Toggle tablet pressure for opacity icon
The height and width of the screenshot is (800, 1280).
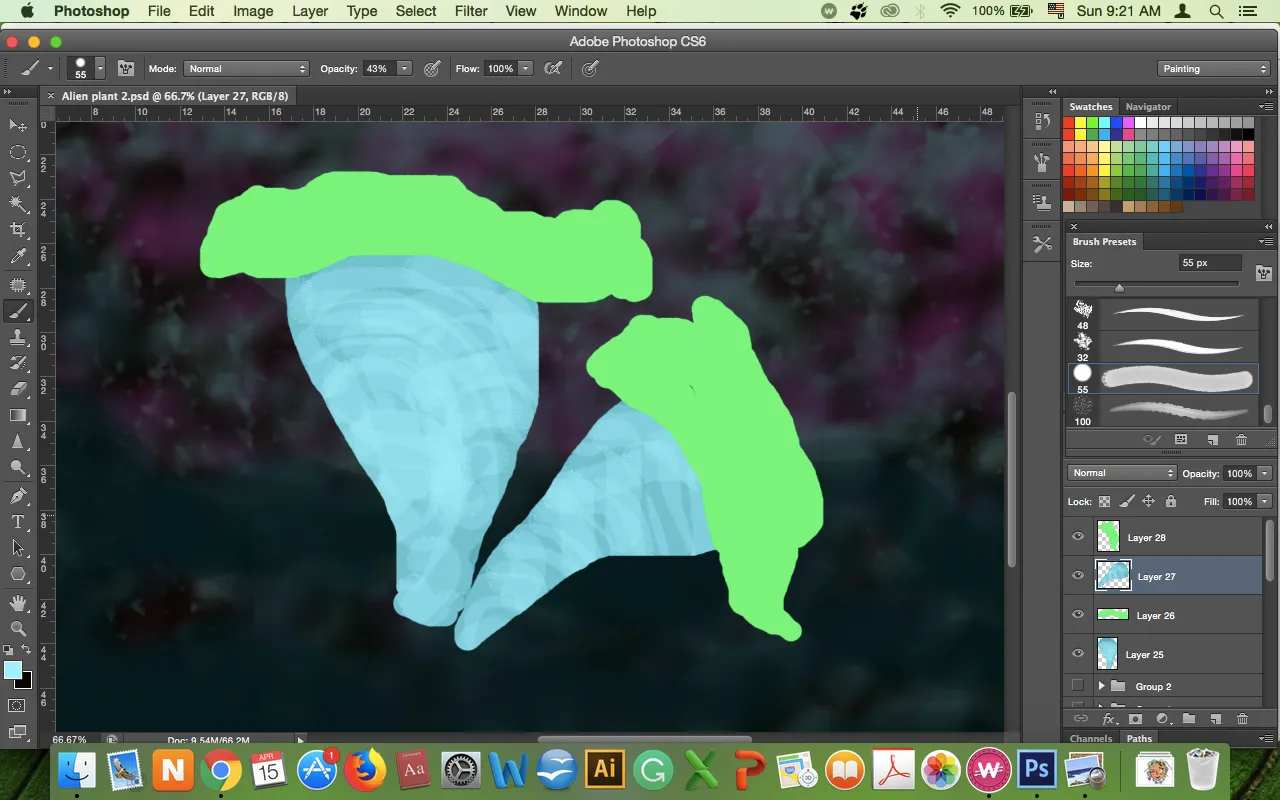coord(432,69)
